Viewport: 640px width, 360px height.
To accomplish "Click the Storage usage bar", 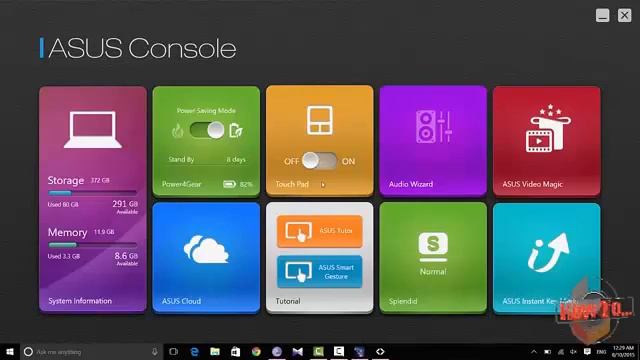I will pos(93,193).
